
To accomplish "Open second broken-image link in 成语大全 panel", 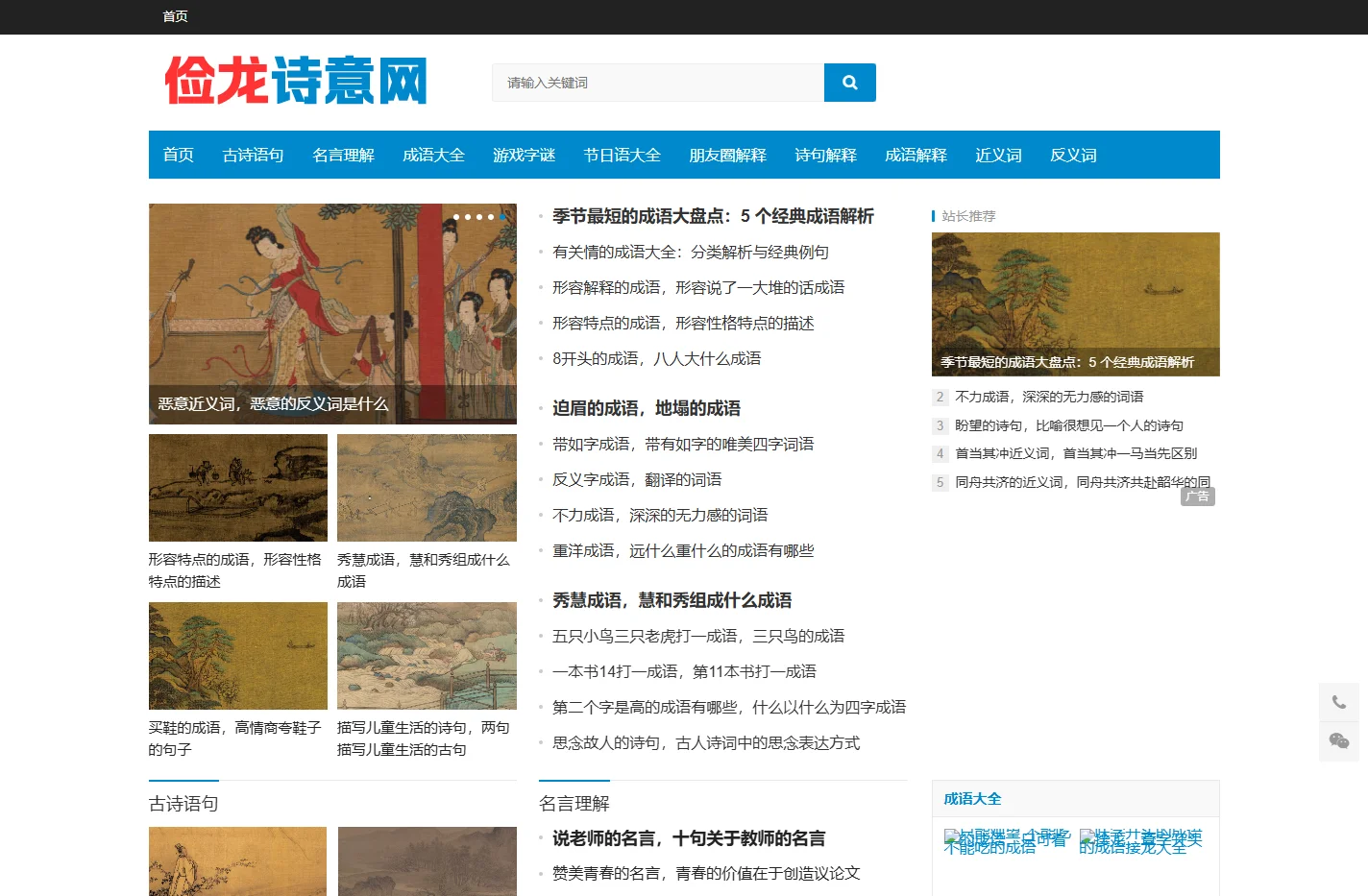I will point(1141,841).
